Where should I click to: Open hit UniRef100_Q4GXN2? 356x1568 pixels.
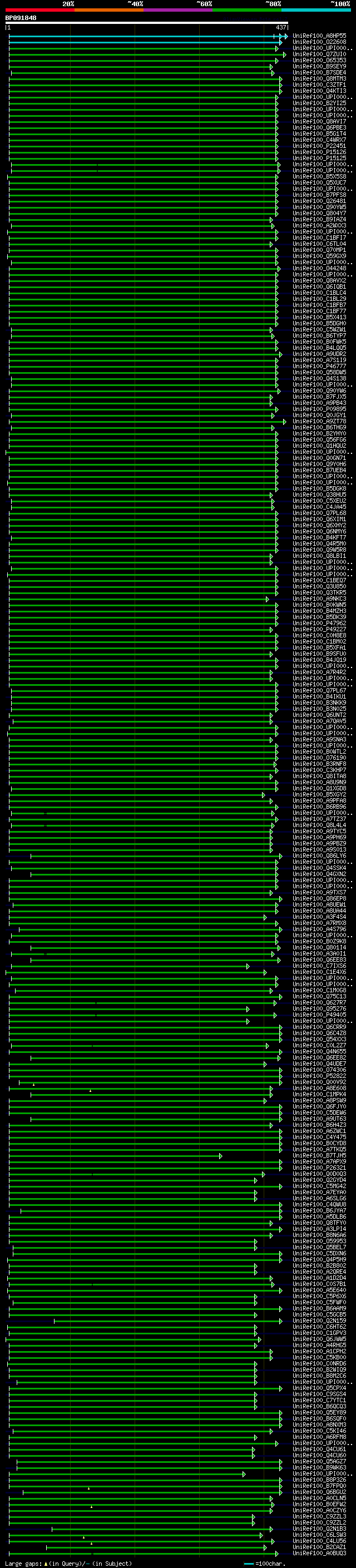coord(319,874)
